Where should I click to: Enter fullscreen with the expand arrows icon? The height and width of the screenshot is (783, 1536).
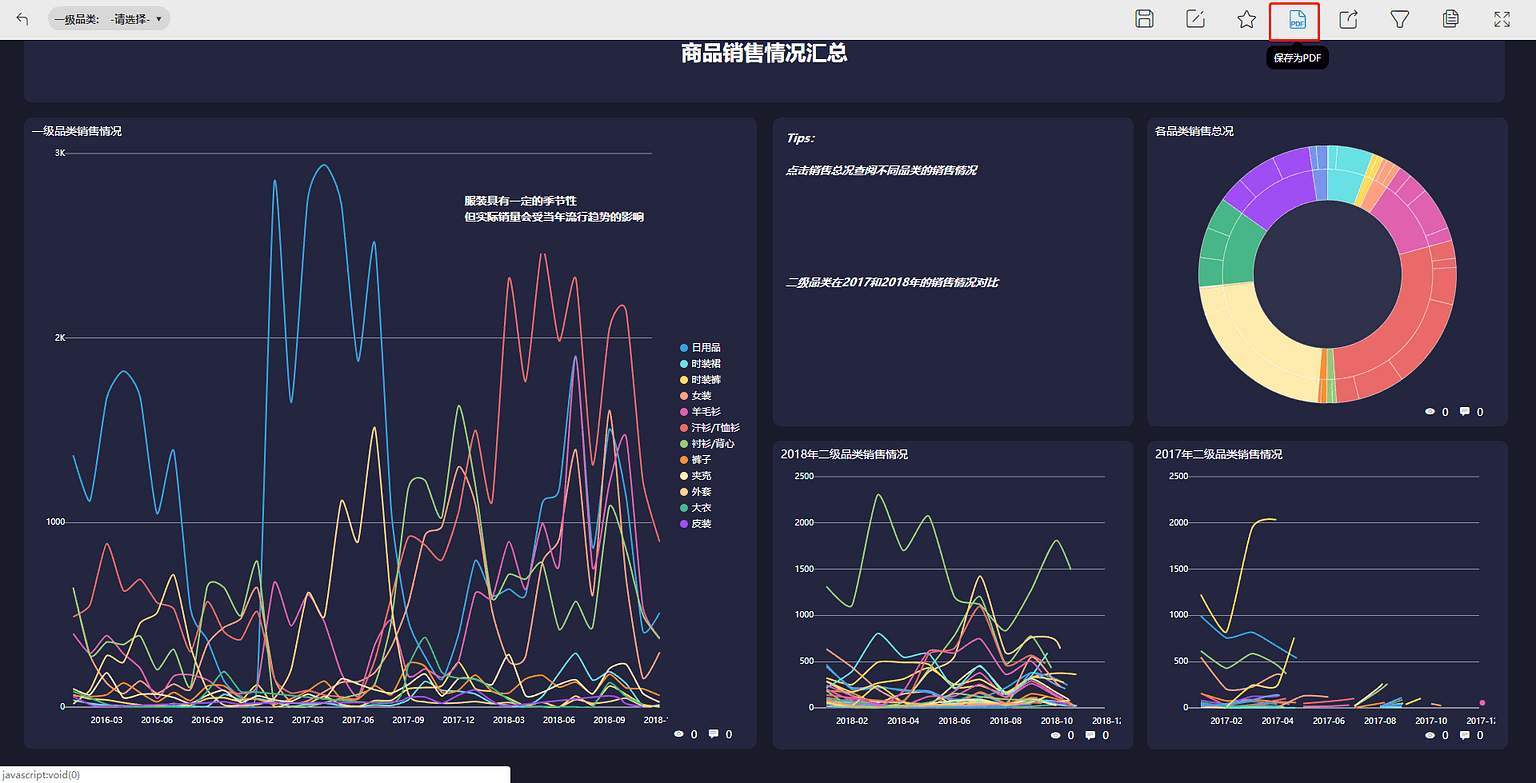1501,19
